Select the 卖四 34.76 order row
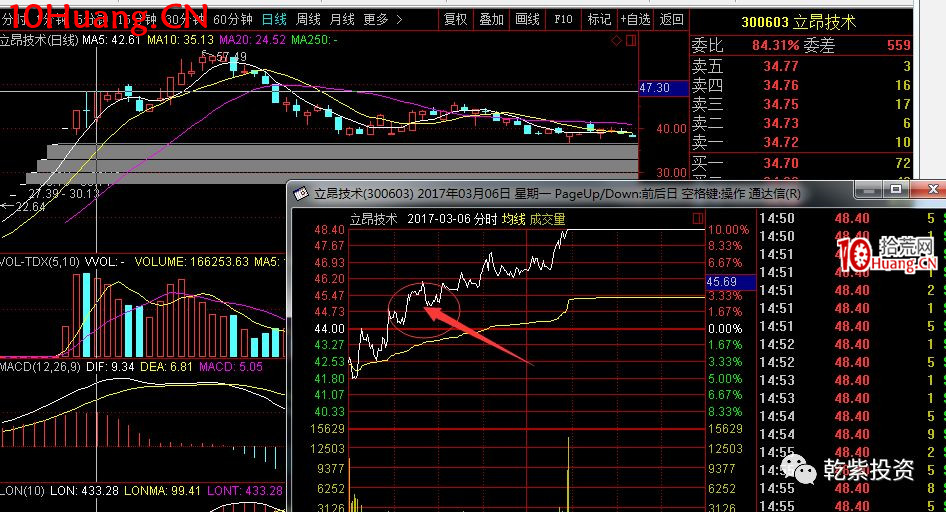This screenshot has width=946, height=512. click(x=801, y=85)
